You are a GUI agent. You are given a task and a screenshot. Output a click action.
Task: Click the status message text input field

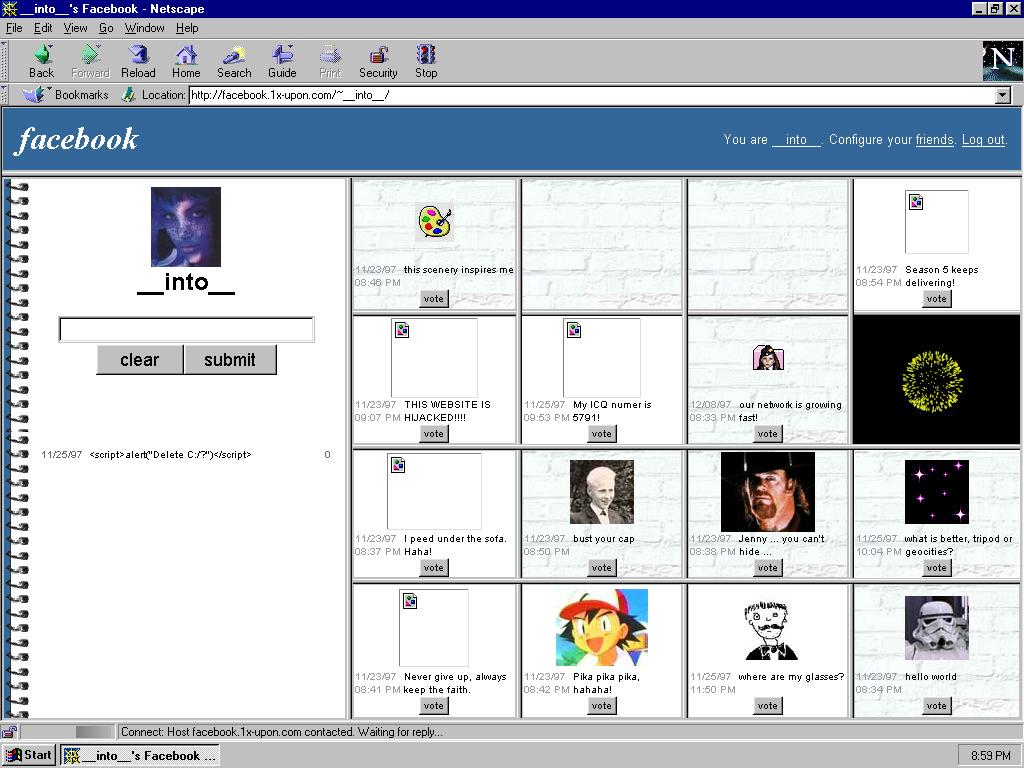(186, 329)
